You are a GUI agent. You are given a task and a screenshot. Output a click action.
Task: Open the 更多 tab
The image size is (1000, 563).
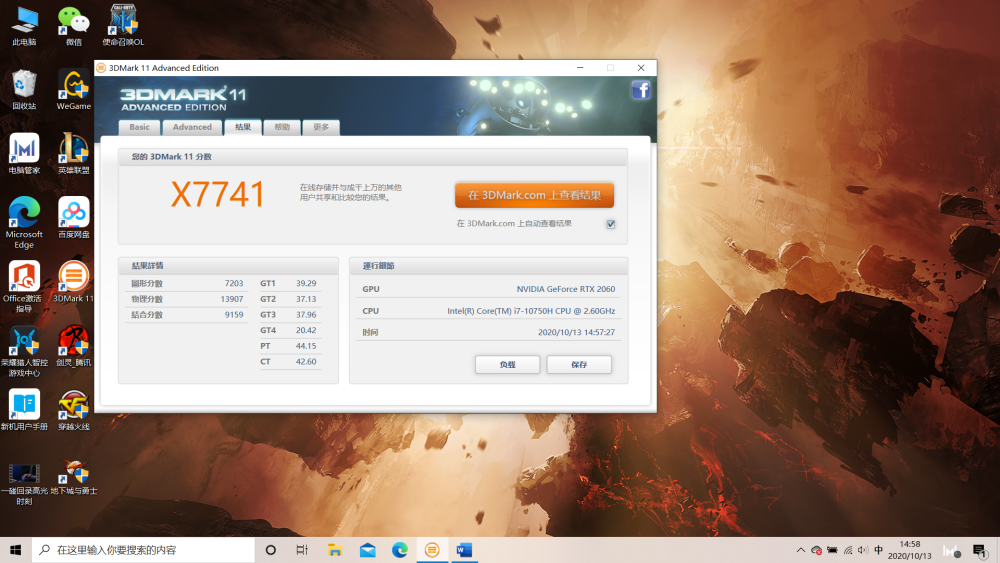tap(321, 127)
